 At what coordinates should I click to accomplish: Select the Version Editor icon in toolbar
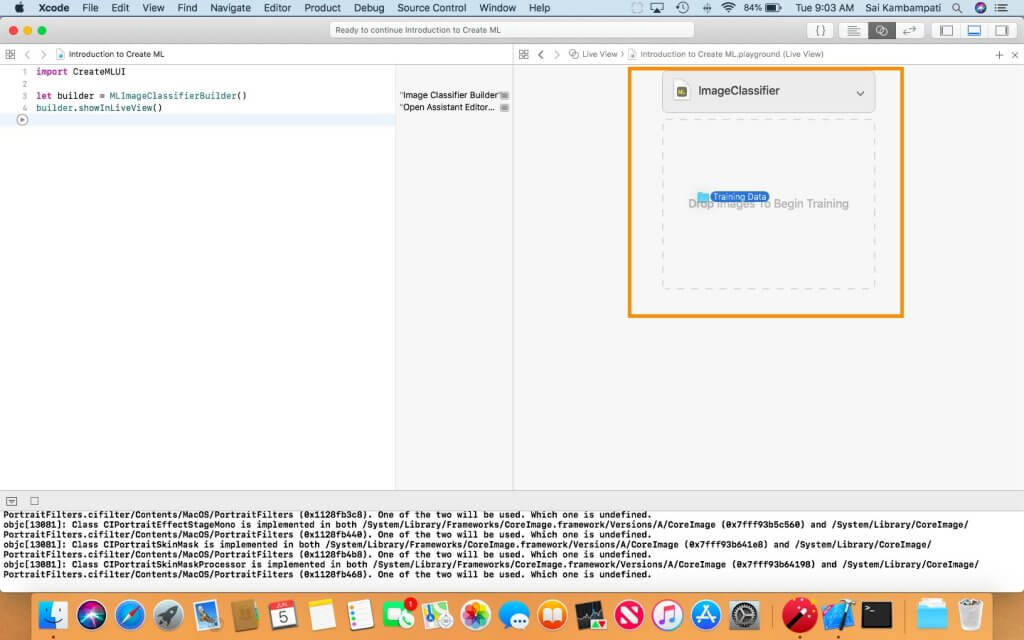(911, 31)
